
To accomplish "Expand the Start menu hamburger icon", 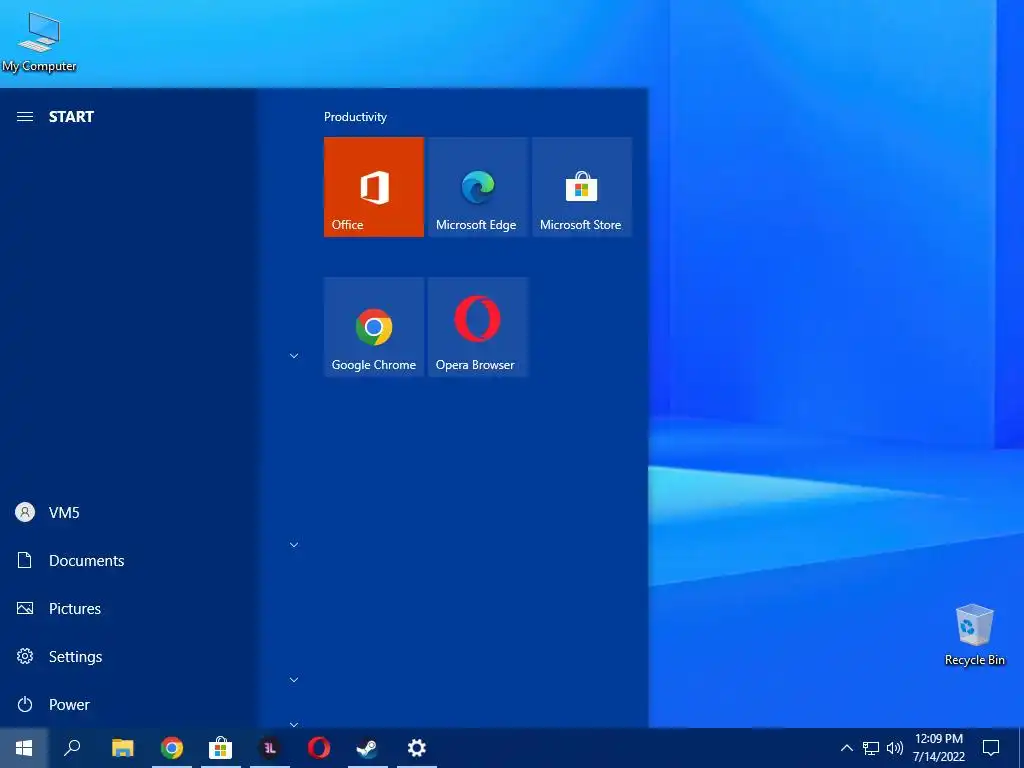I will 25,117.
